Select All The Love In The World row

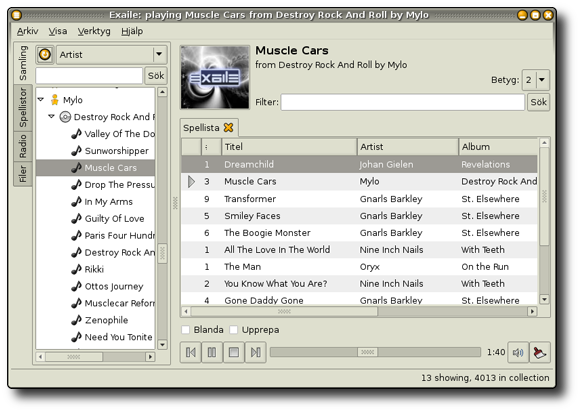coord(359,250)
